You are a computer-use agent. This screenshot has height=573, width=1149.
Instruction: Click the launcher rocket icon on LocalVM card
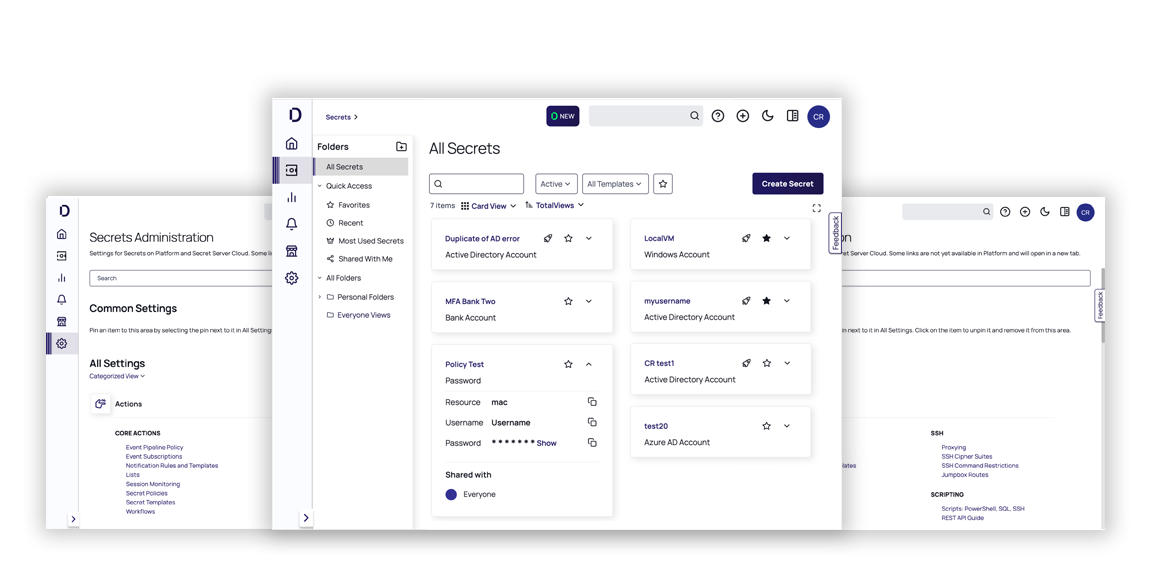746,238
